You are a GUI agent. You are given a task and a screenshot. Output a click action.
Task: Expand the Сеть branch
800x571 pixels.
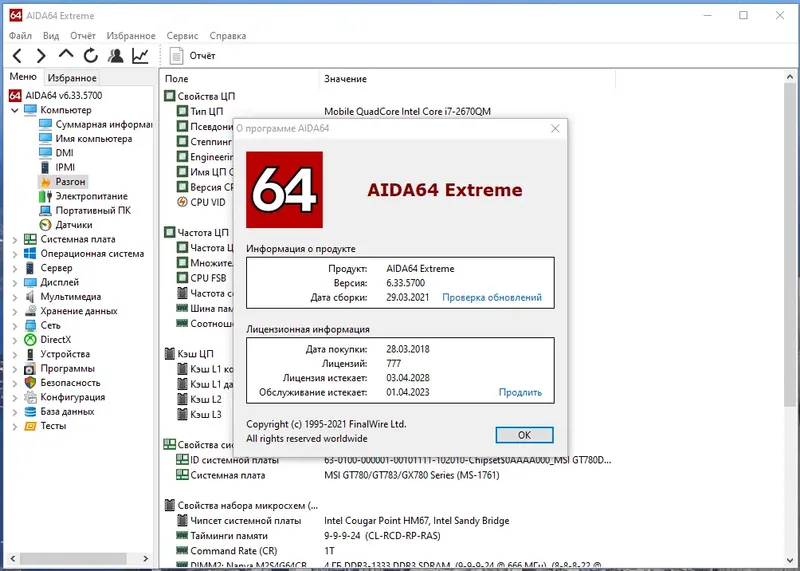click(14, 326)
